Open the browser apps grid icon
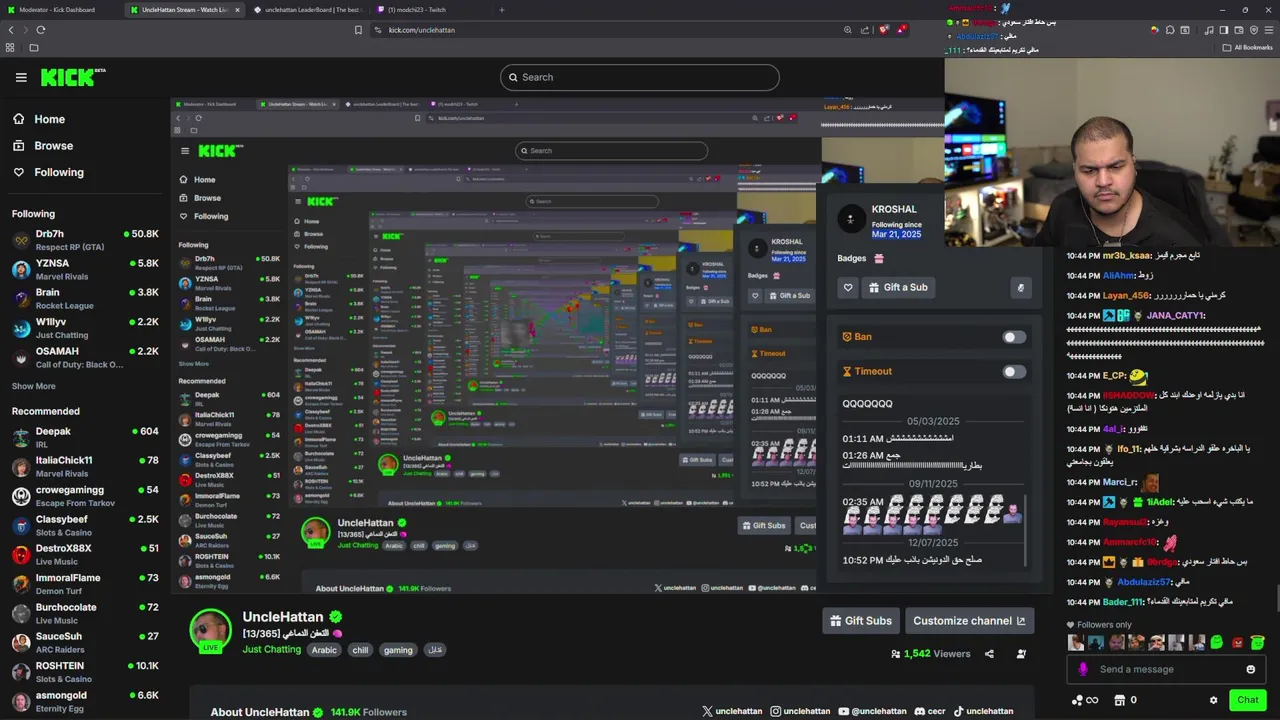Screen dimensions: 1280x720 pyautogui.click(x=11, y=47)
